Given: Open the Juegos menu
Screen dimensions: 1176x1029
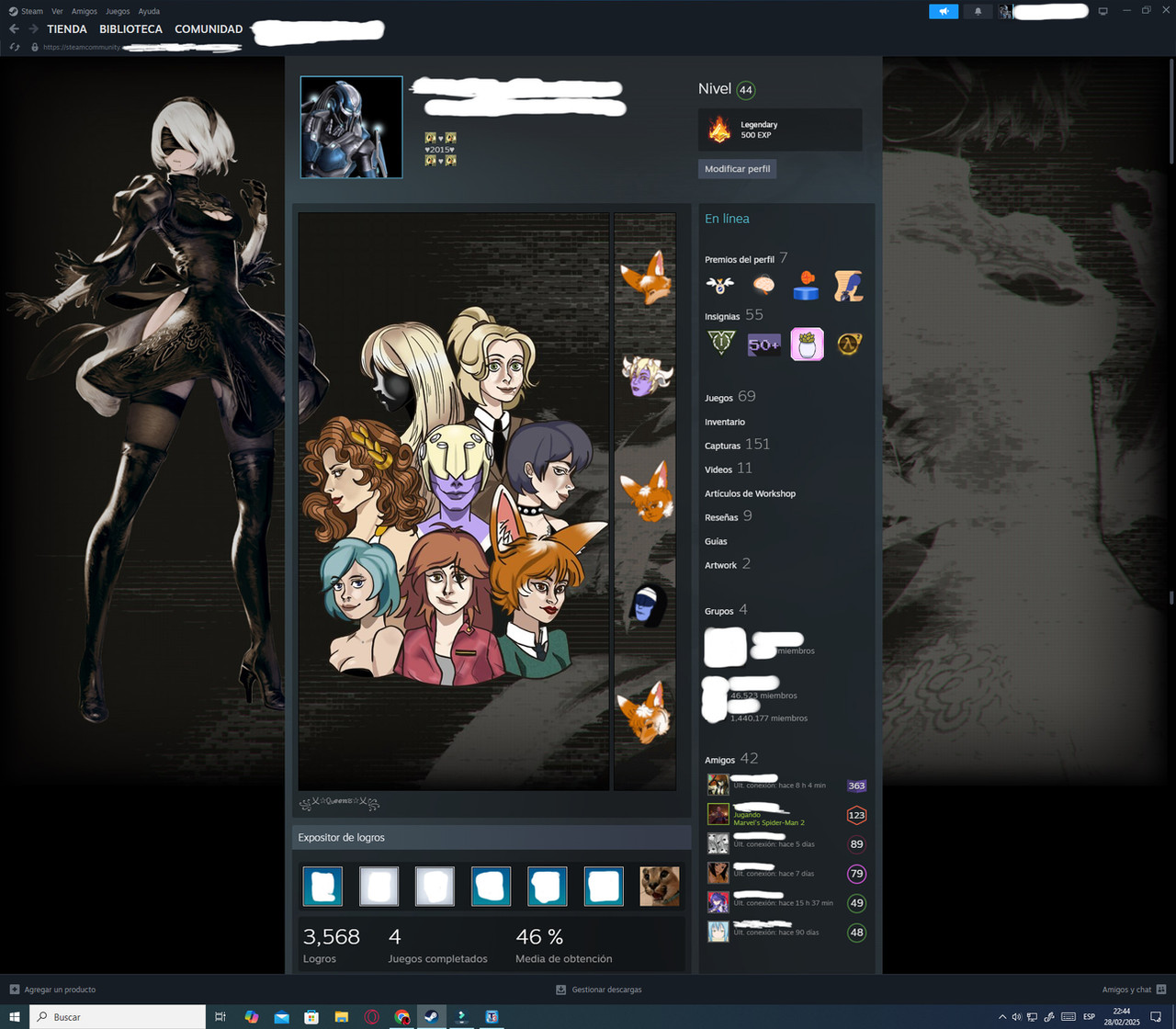Looking at the screenshot, I should 118,11.
